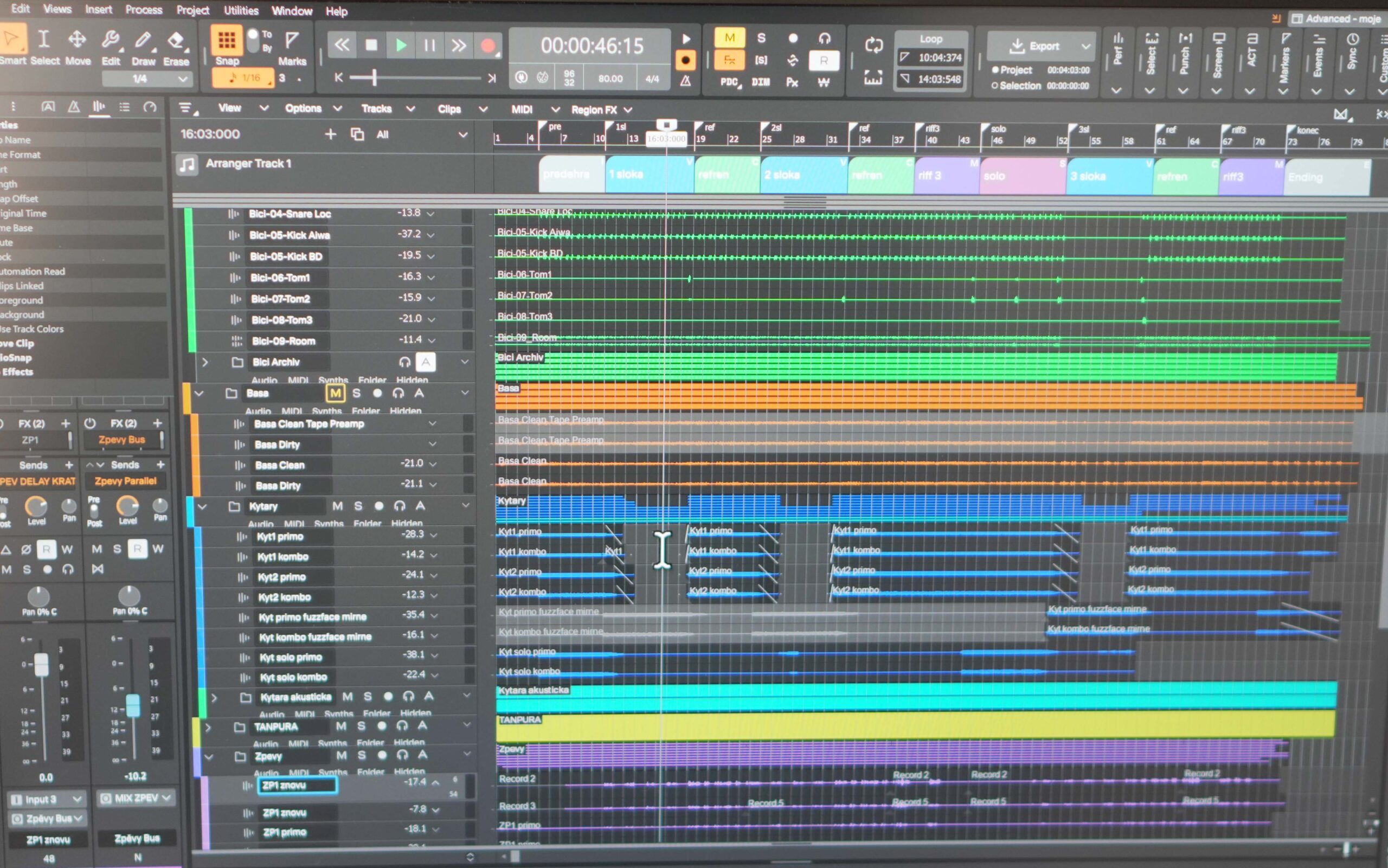The image size is (1388, 868).
Task: Open Region FX dropdown
Action: tap(601, 110)
